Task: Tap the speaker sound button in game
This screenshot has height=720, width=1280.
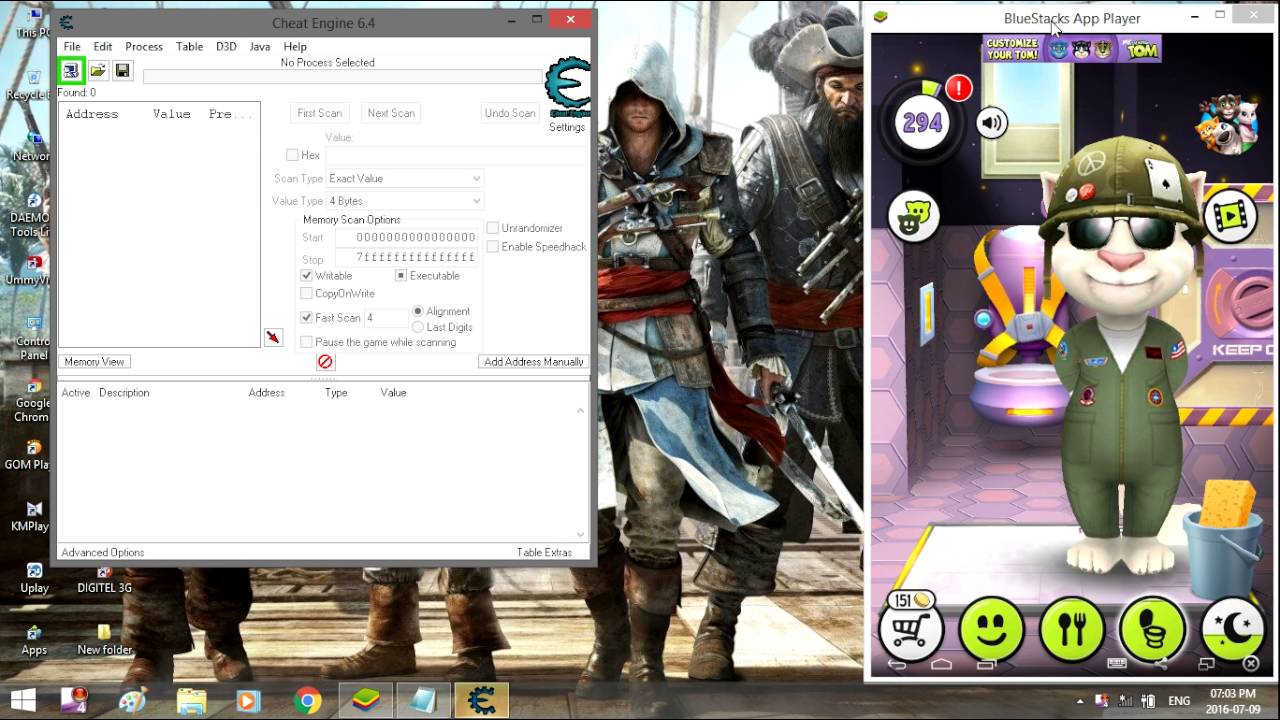Action: [991, 123]
